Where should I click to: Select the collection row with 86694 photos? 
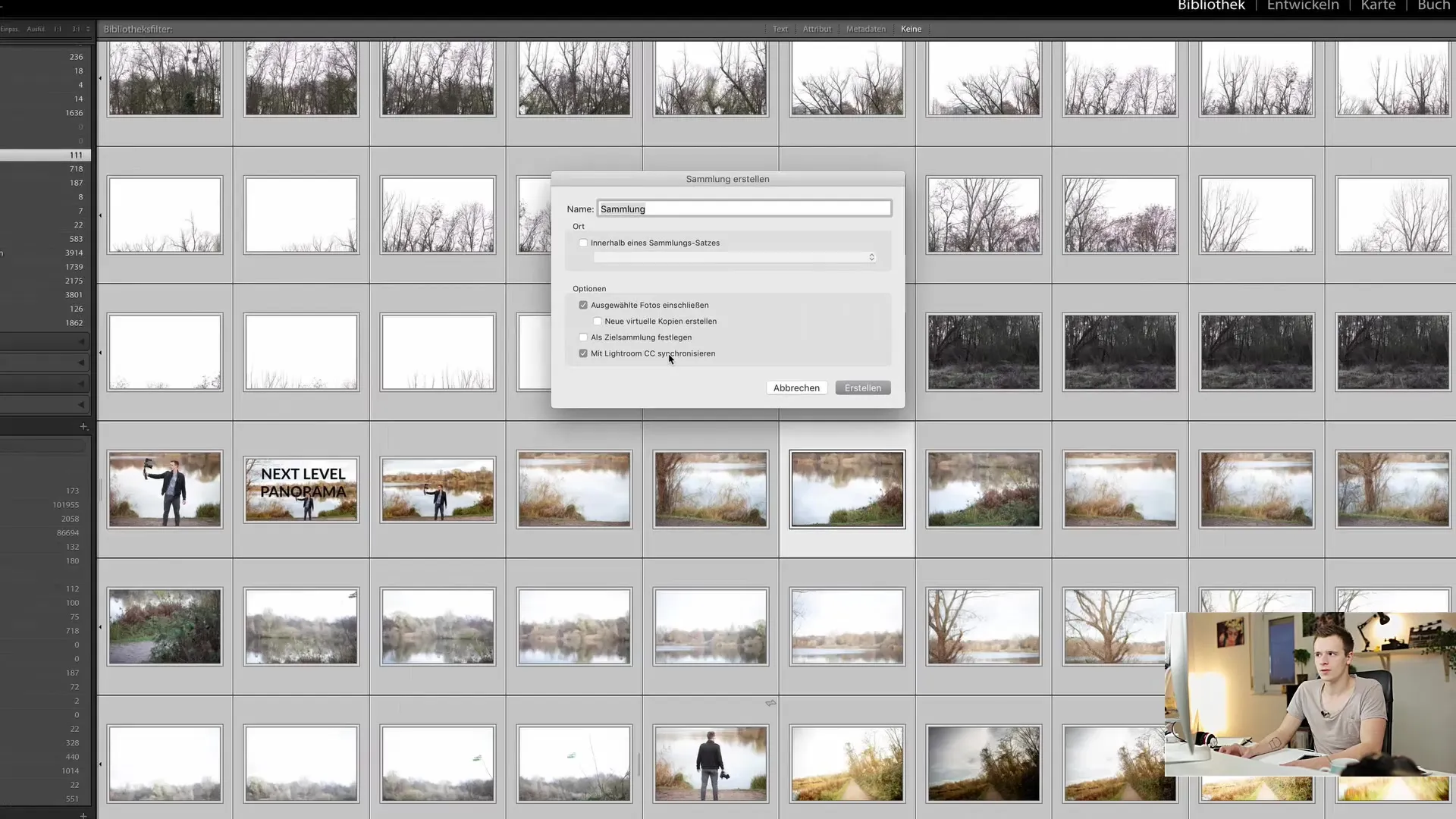45,533
